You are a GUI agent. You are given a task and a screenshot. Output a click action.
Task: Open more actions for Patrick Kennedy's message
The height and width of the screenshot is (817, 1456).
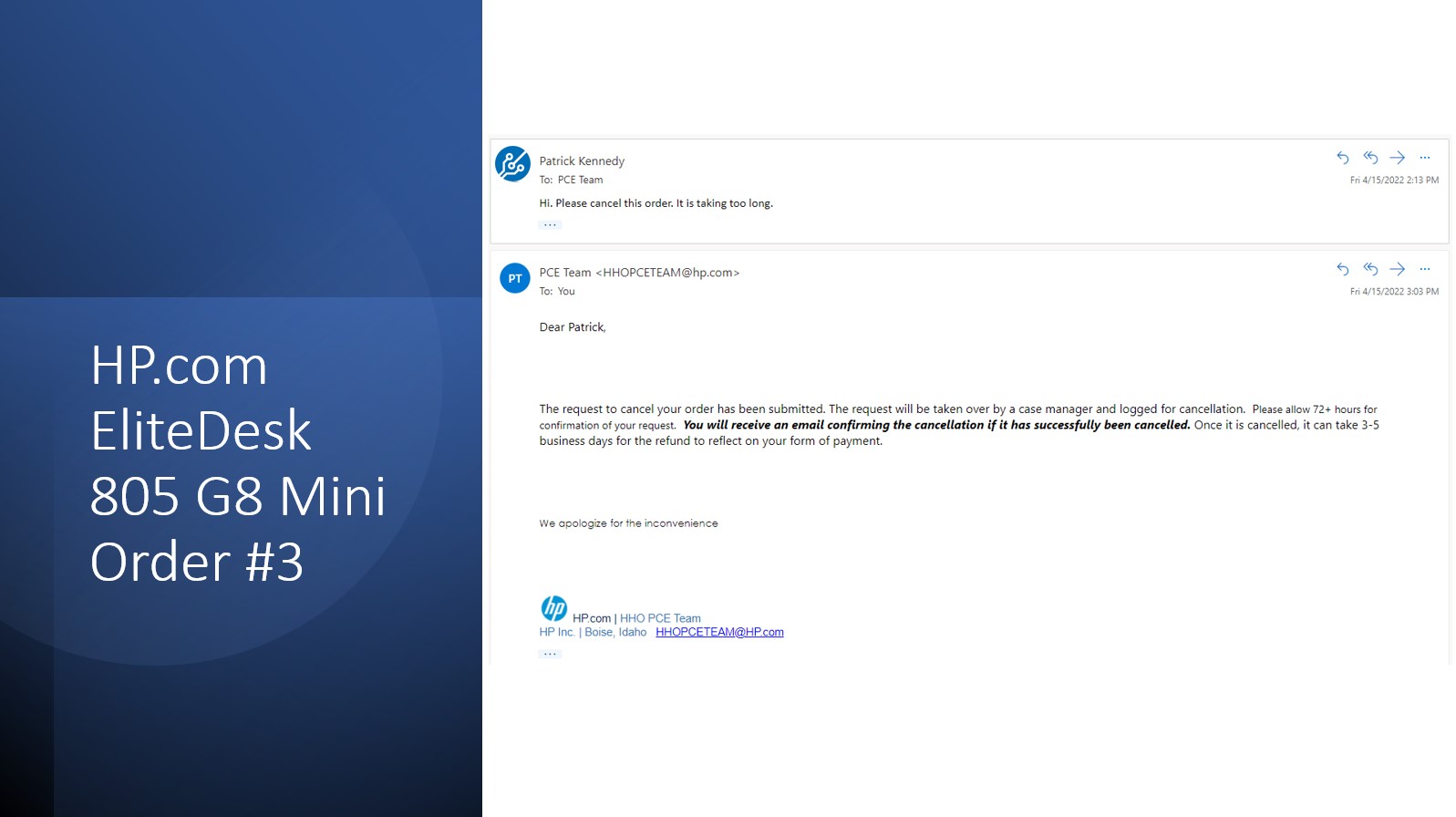[1425, 158]
